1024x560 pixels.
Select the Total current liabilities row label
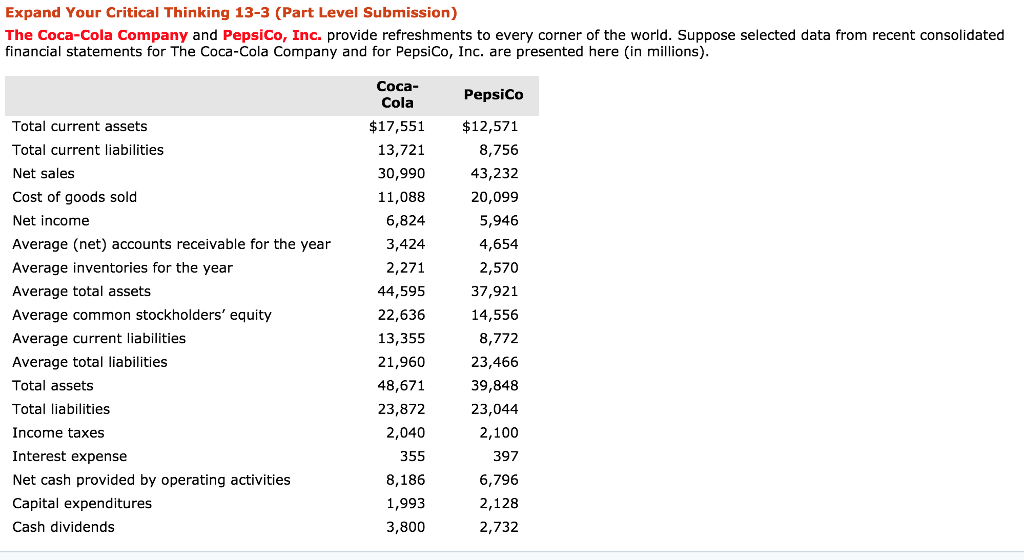[x=88, y=150]
